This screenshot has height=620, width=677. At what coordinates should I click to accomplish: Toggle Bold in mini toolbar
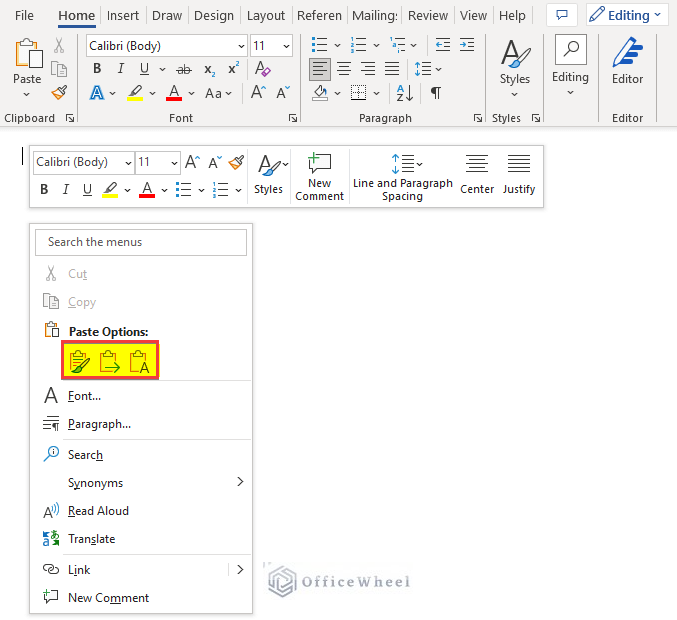coord(44,190)
